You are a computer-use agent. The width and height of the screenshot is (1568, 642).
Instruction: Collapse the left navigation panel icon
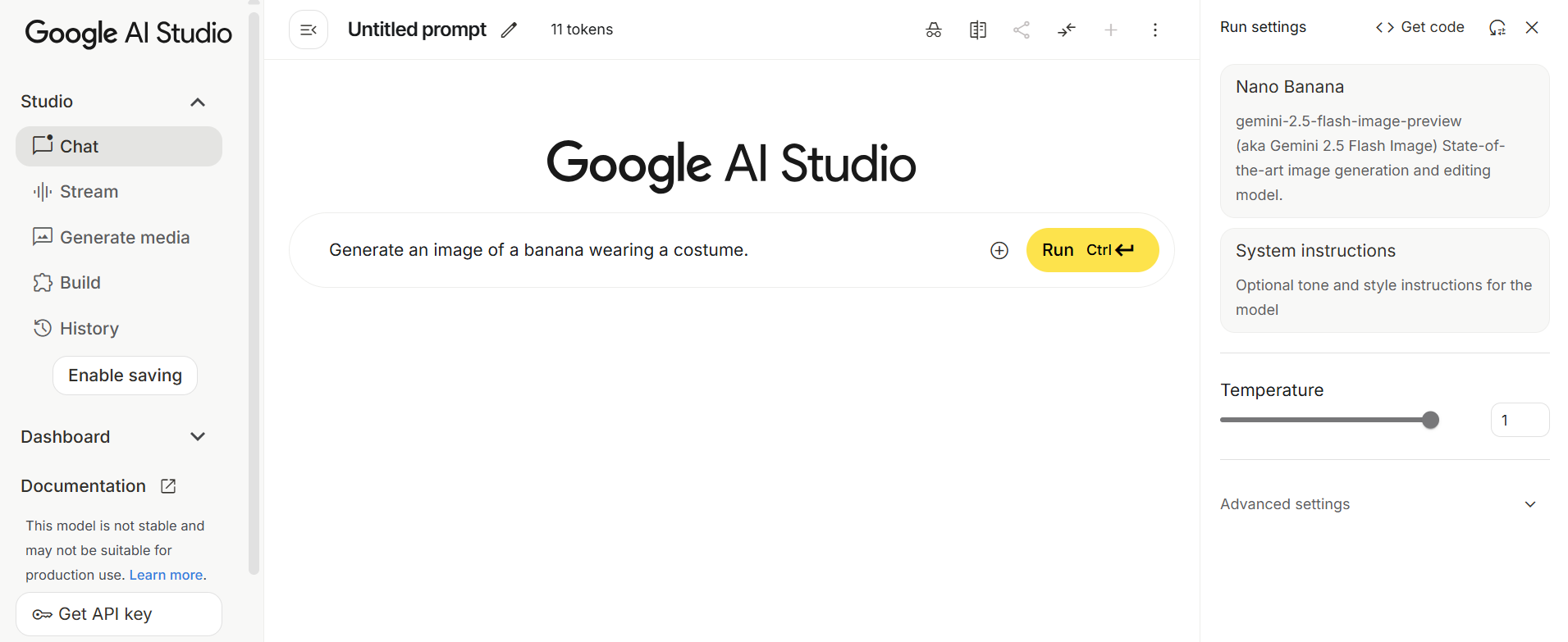[x=309, y=30]
